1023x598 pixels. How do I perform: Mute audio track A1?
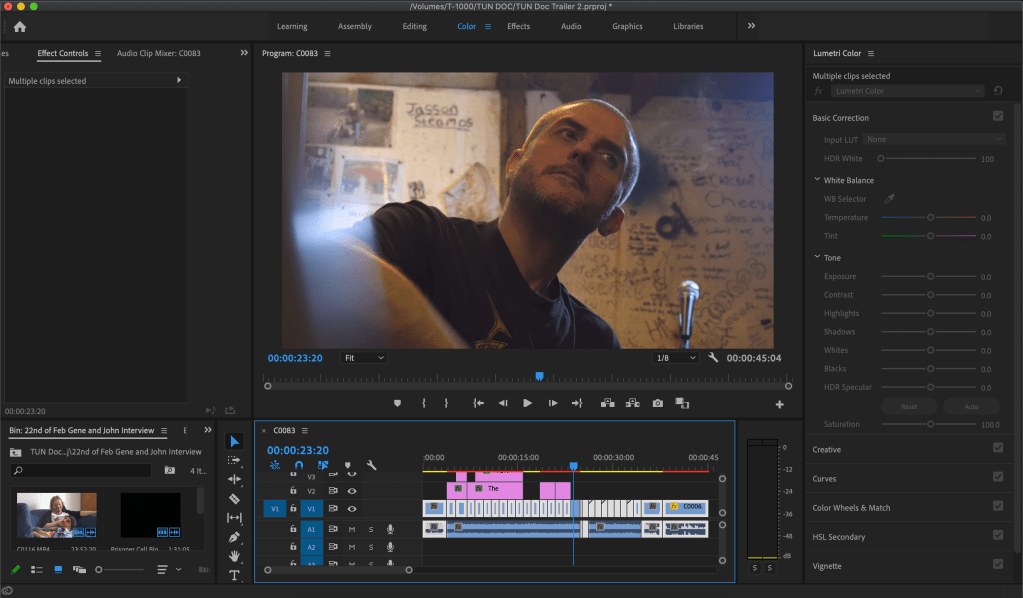click(352, 529)
